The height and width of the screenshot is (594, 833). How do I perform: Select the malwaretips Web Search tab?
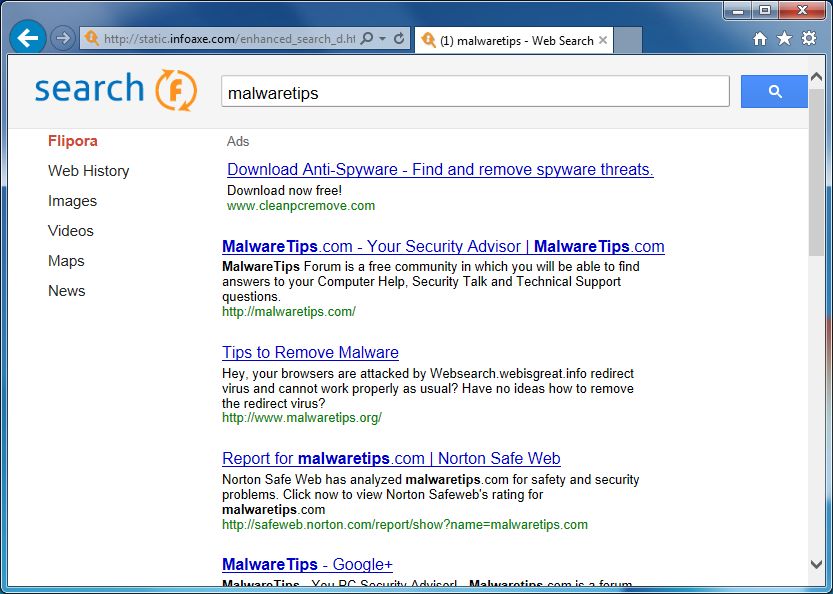(510, 40)
